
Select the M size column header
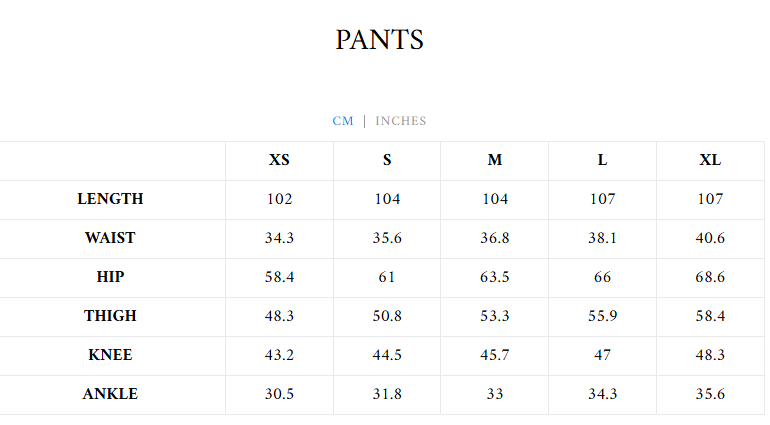pos(495,160)
